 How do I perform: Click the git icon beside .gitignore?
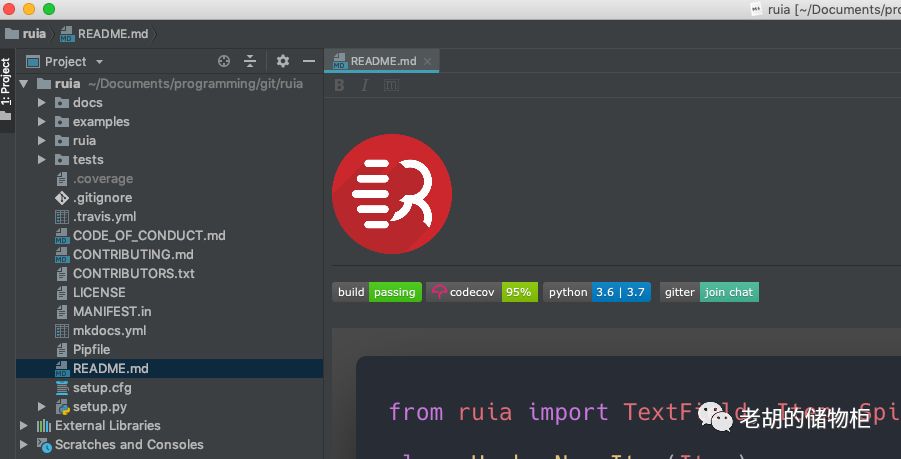pyautogui.click(x=61, y=198)
